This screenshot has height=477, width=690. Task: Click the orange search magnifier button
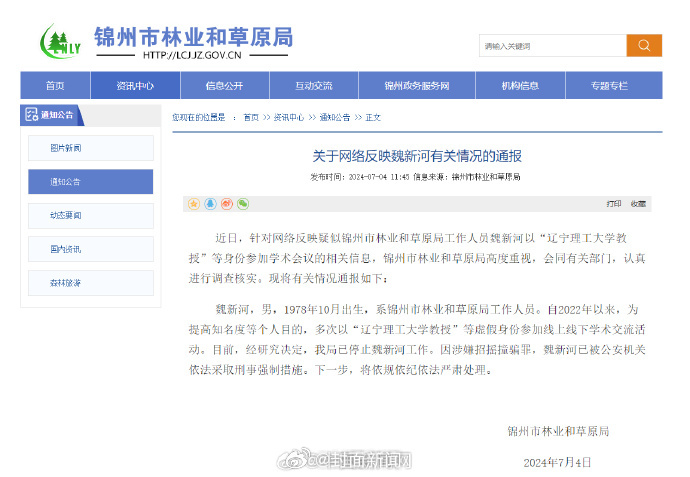(x=644, y=45)
